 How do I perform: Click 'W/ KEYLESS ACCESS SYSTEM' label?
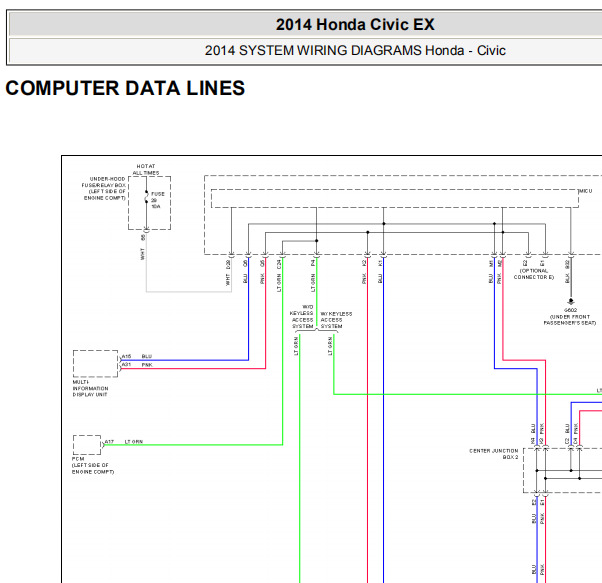coord(336,320)
